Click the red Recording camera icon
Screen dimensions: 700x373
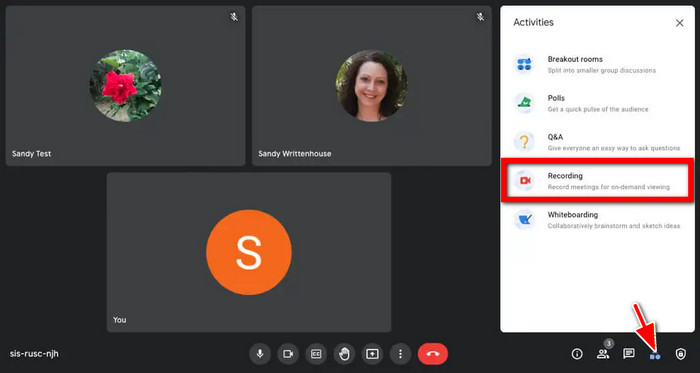pyautogui.click(x=524, y=181)
